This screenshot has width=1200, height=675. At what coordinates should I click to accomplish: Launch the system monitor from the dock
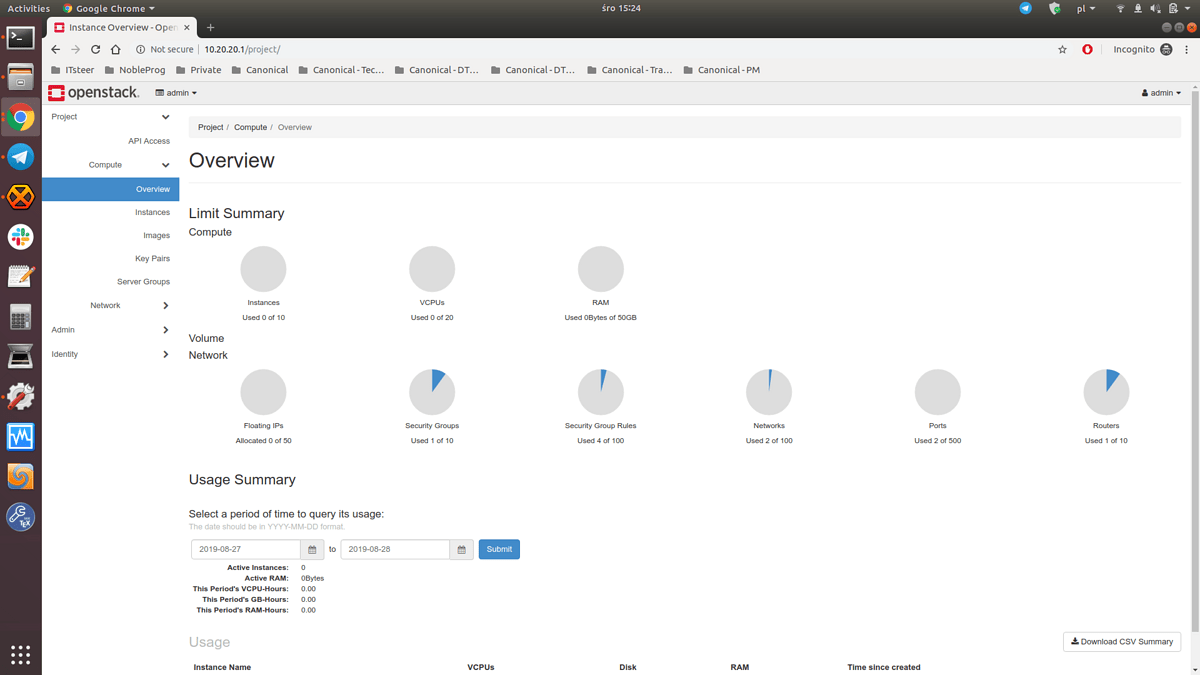pyautogui.click(x=20, y=436)
